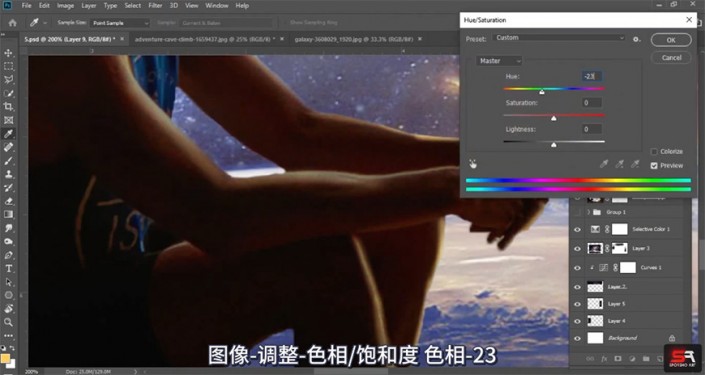Viewport: 705px width, 375px height.
Task: Open the File menu
Action: 27,6
